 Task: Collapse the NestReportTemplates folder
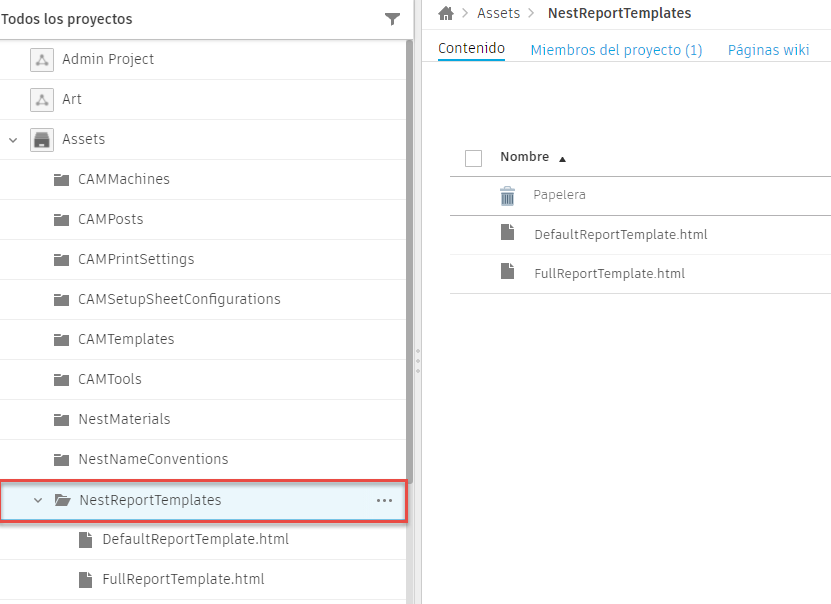point(38,500)
